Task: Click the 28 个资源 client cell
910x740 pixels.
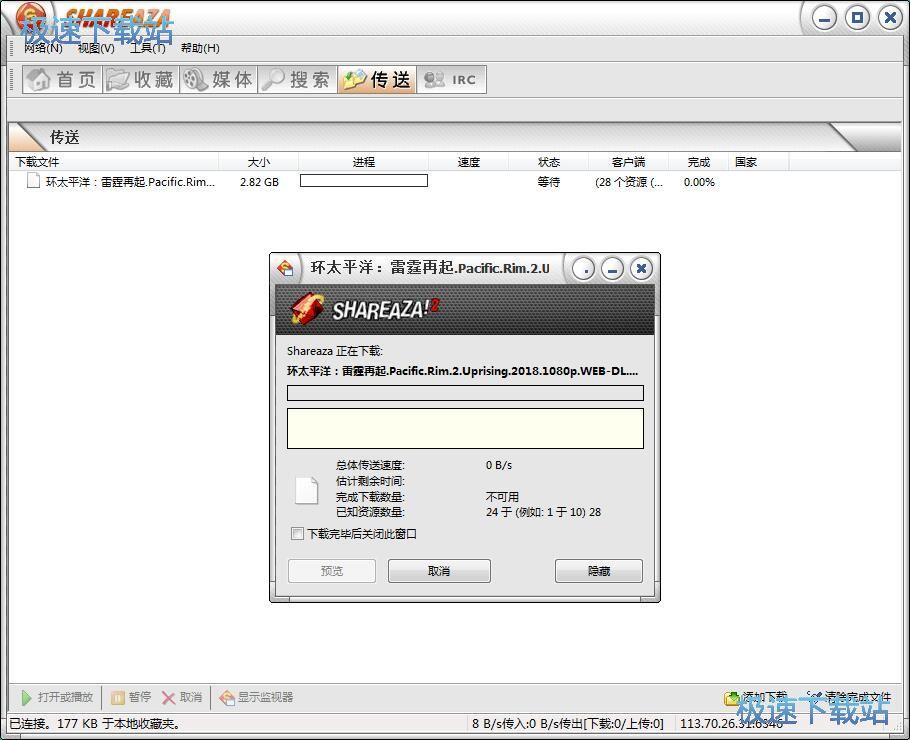Action: (629, 182)
